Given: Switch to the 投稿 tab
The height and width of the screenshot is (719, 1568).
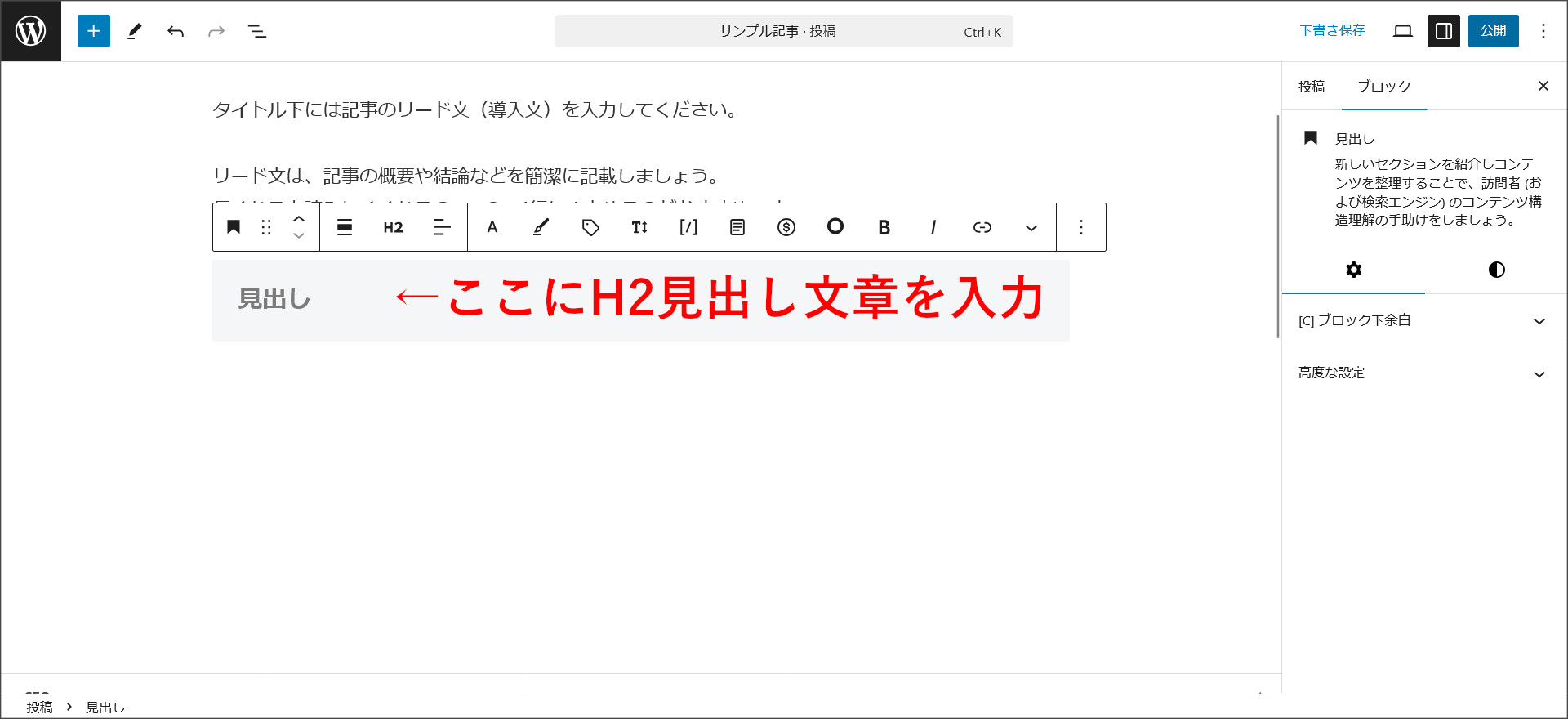Looking at the screenshot, I should tap(1312, 87).
